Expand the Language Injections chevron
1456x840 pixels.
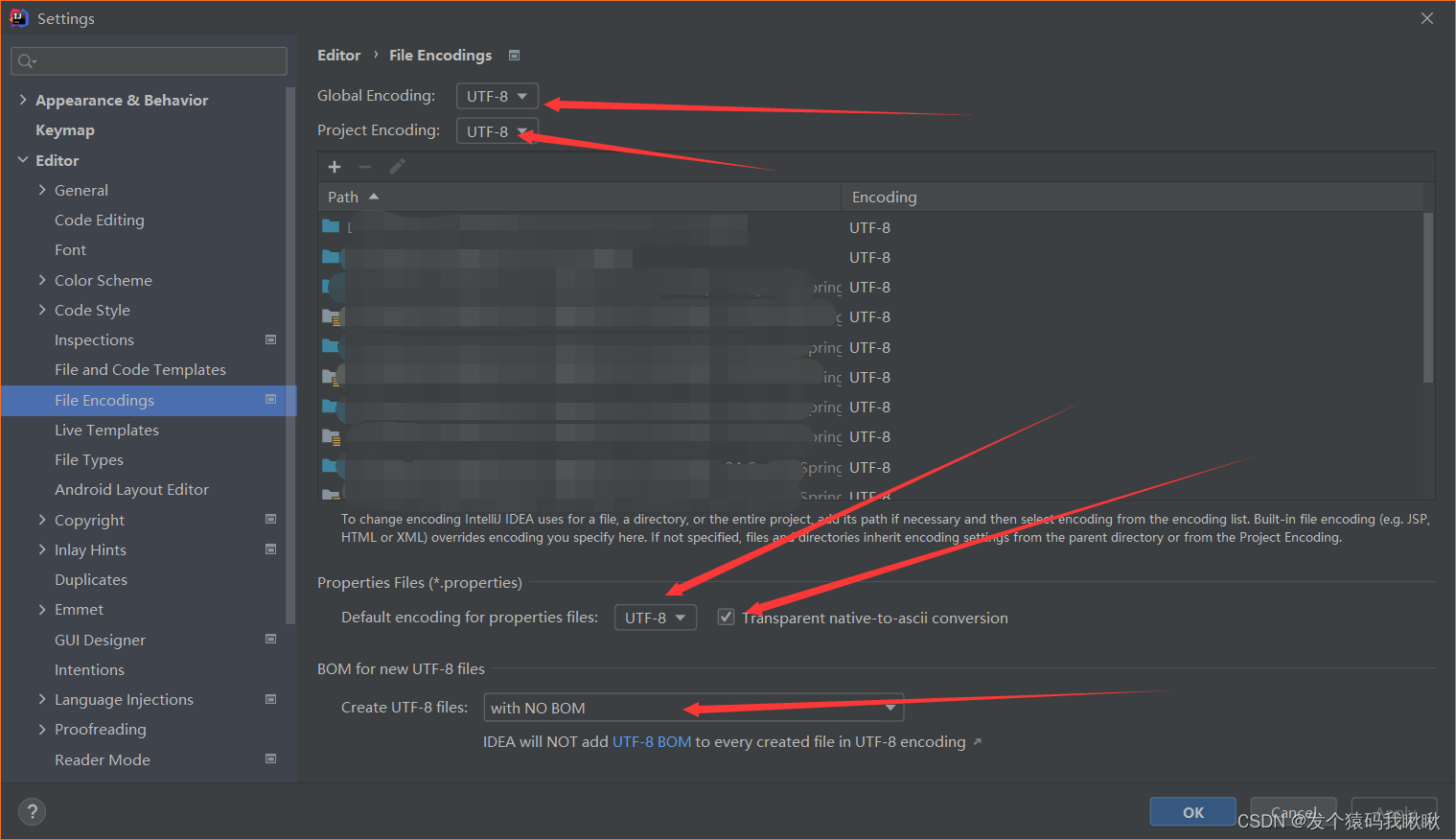point(42,699)
